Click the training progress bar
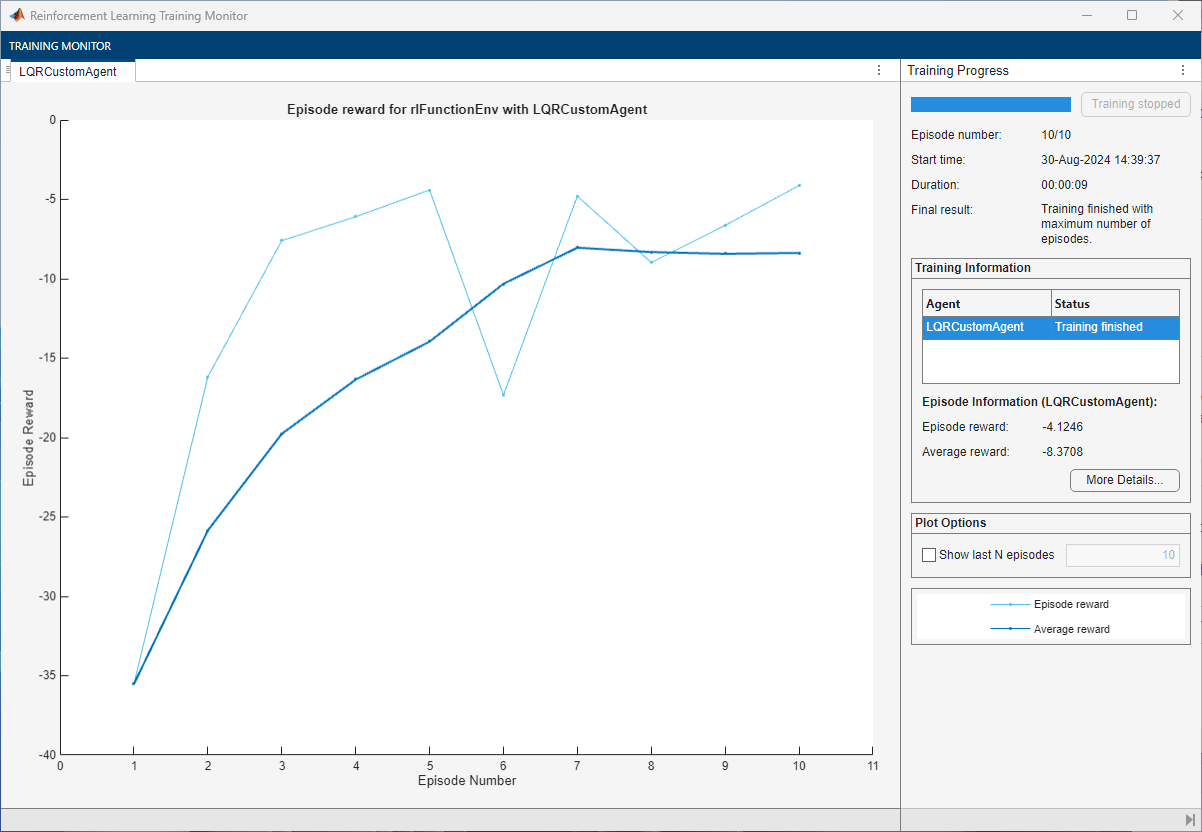1202x832 pixels. click(991, 104)
